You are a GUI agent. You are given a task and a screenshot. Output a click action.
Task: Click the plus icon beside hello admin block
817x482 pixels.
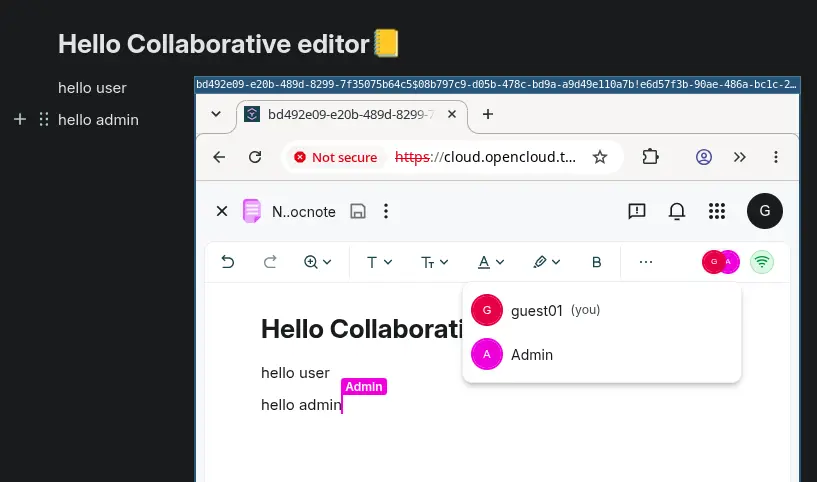pos(20,119)
